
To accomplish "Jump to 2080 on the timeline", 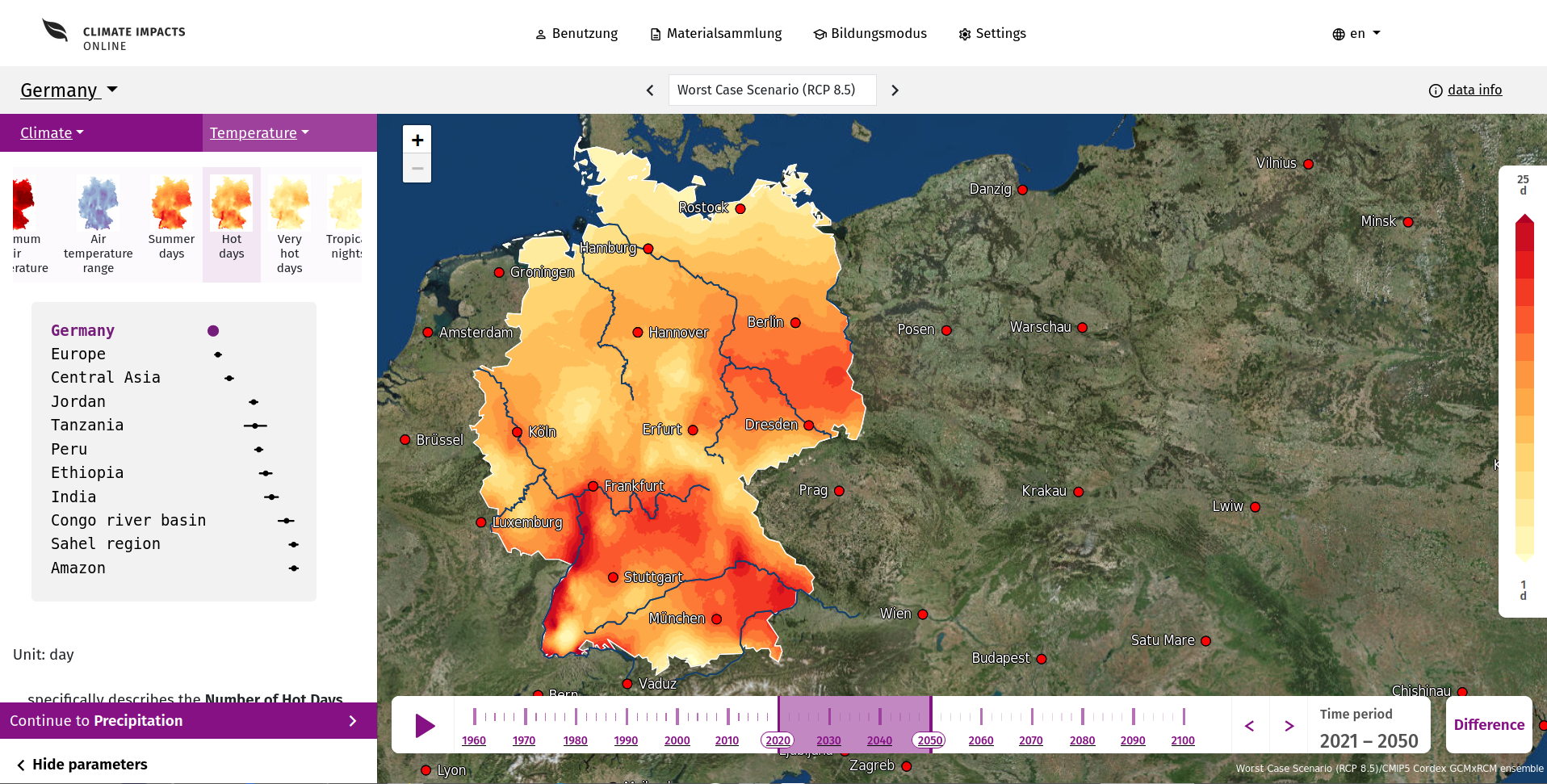I will tap(1083, 740).
